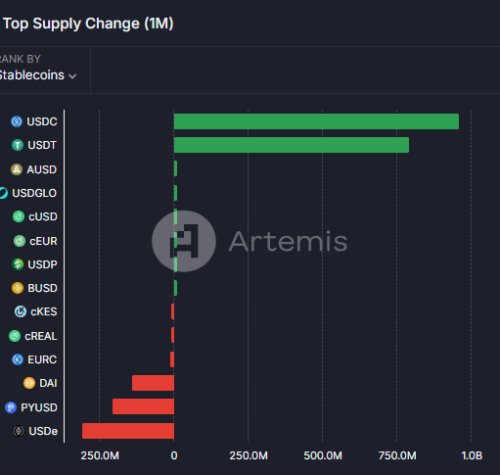Click the USDGLO coin icon

click(x=3, y=193)
